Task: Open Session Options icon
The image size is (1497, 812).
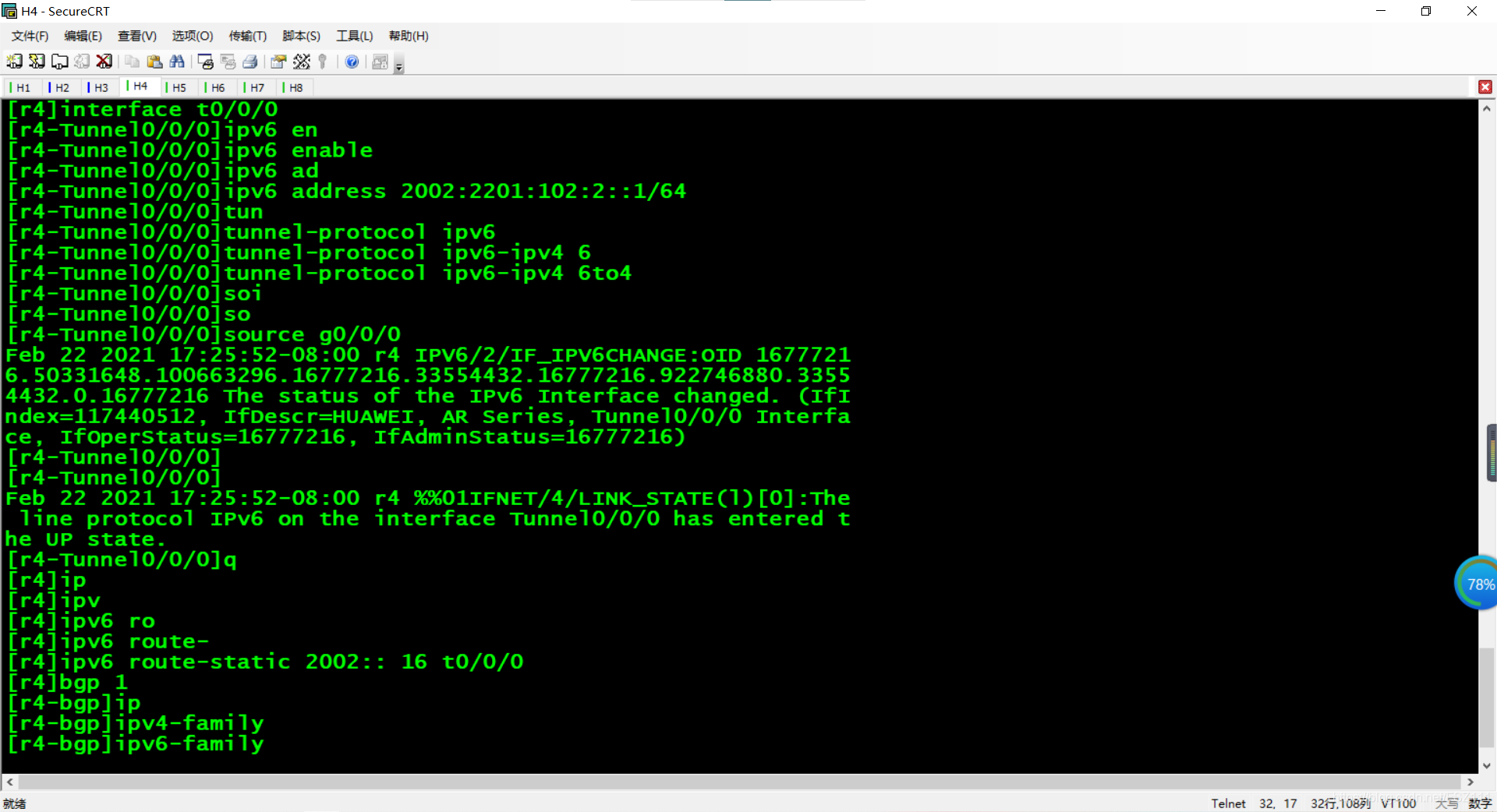Action: coord(278,62)
